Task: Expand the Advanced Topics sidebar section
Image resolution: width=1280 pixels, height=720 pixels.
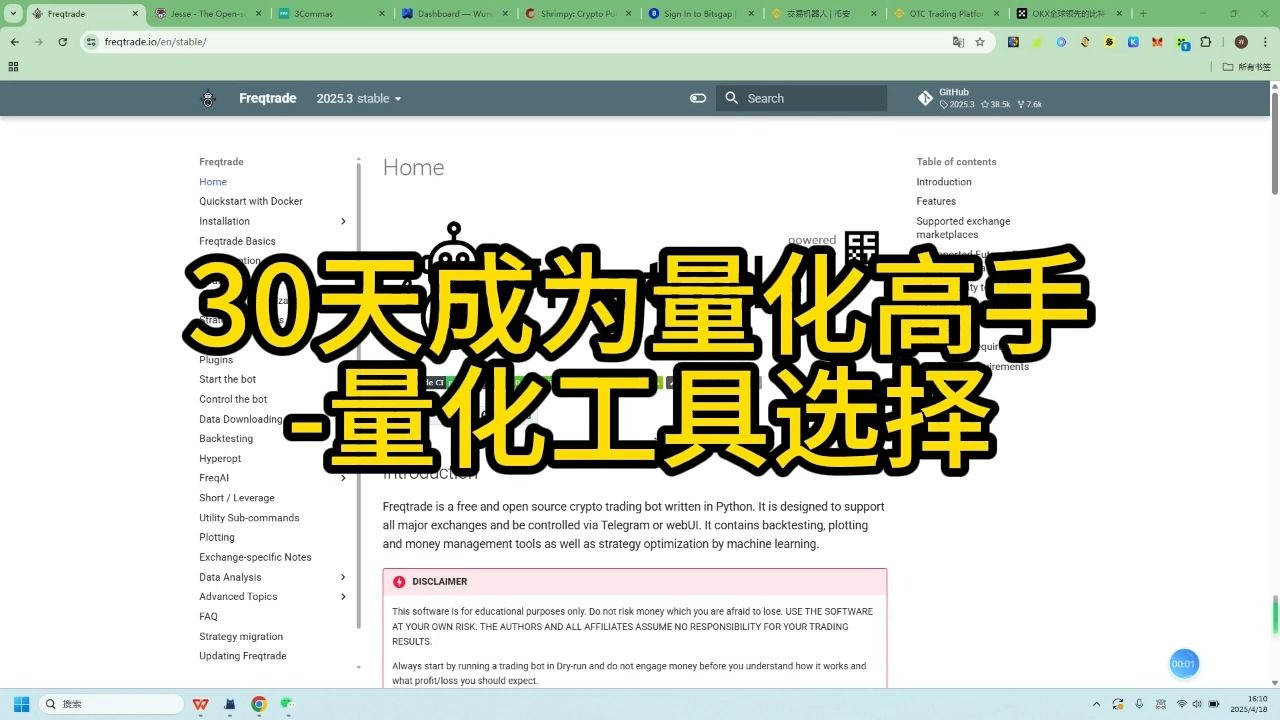Action: (x=343, y=597)
